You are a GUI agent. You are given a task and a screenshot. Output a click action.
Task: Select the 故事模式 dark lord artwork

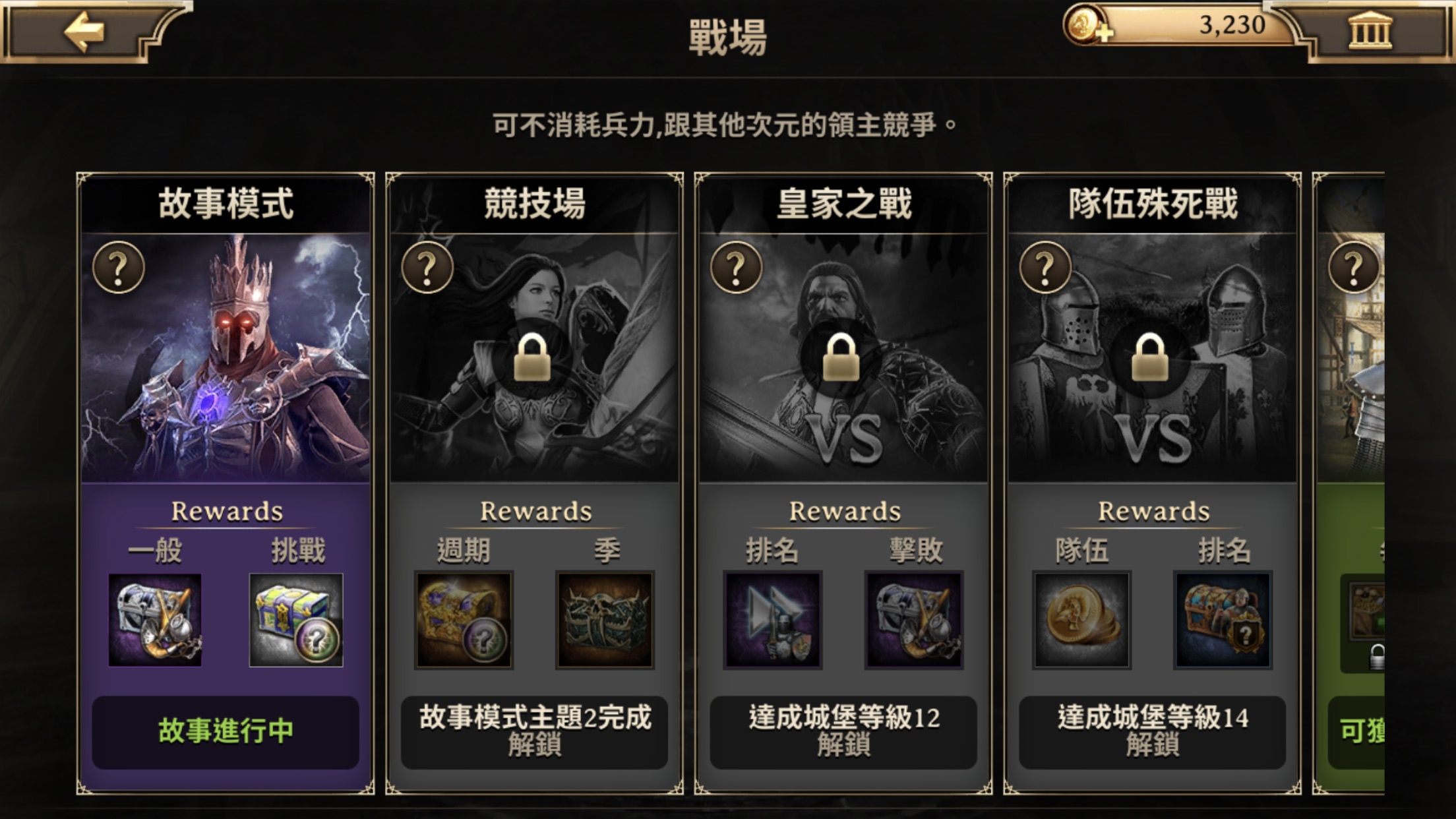click(x=226, y=357)
